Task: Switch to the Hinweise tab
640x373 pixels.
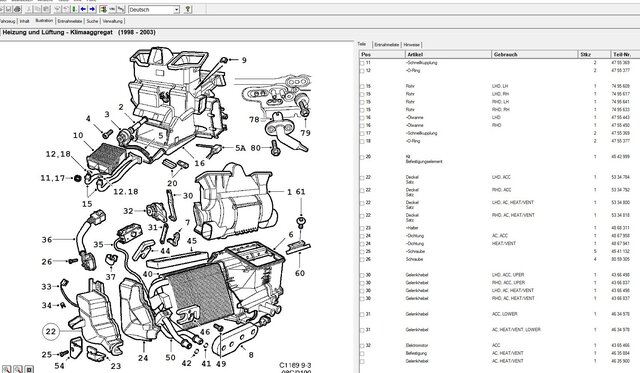Action: [411, 45]
